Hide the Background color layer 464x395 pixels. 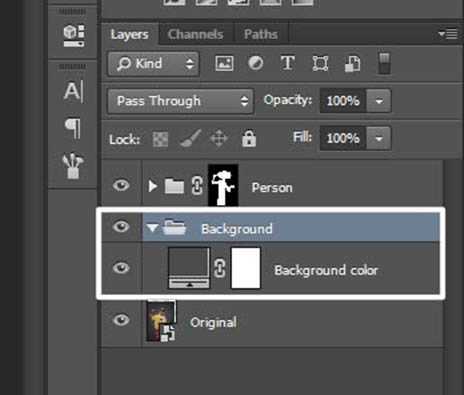pyautogui.click(x=121, y=268)
